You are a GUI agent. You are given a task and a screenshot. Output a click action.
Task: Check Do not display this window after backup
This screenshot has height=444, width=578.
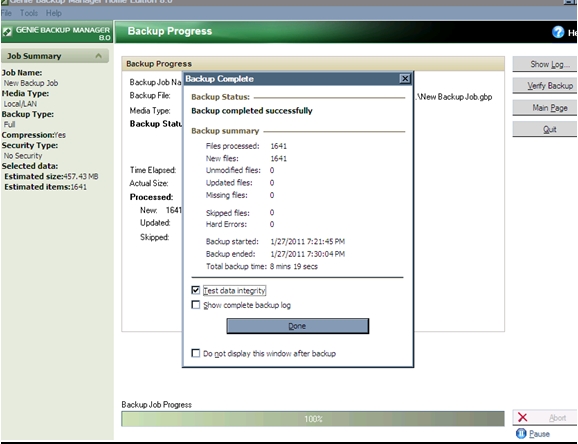[195, 353]
